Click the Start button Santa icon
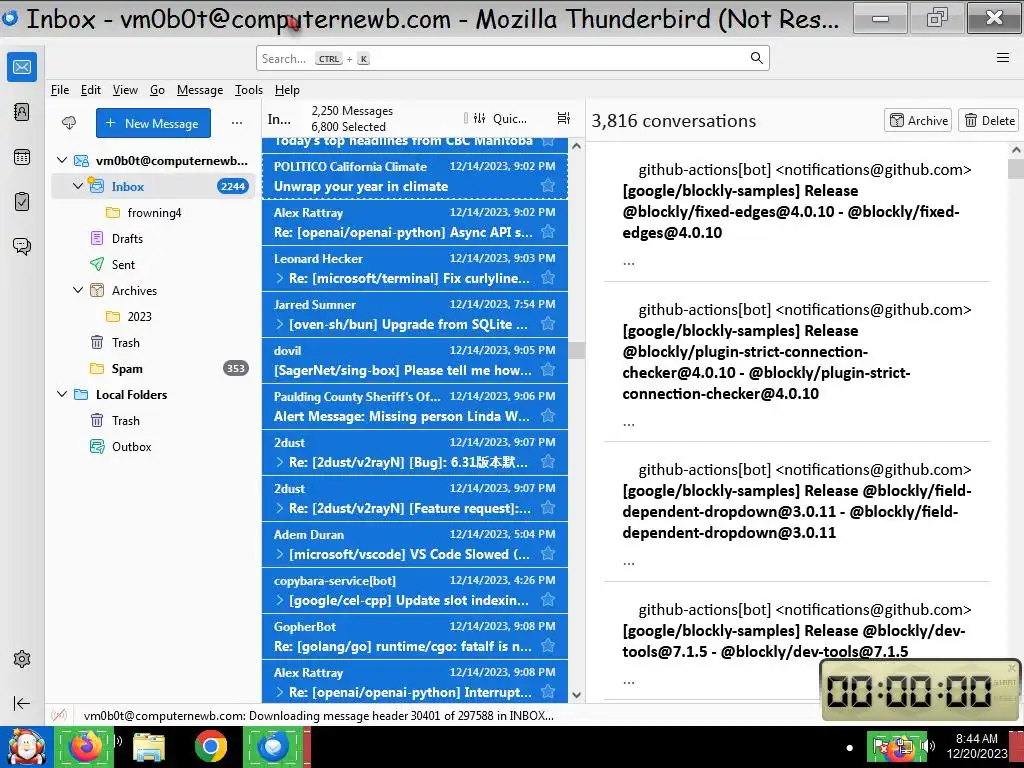The image size is (1024, 768). click(25, 746)
